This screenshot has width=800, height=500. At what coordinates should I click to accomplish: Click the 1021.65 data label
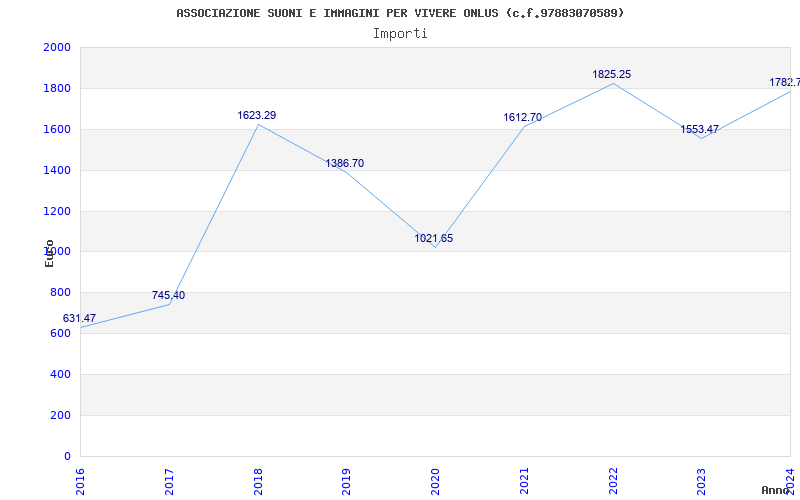tap(434, 238)
